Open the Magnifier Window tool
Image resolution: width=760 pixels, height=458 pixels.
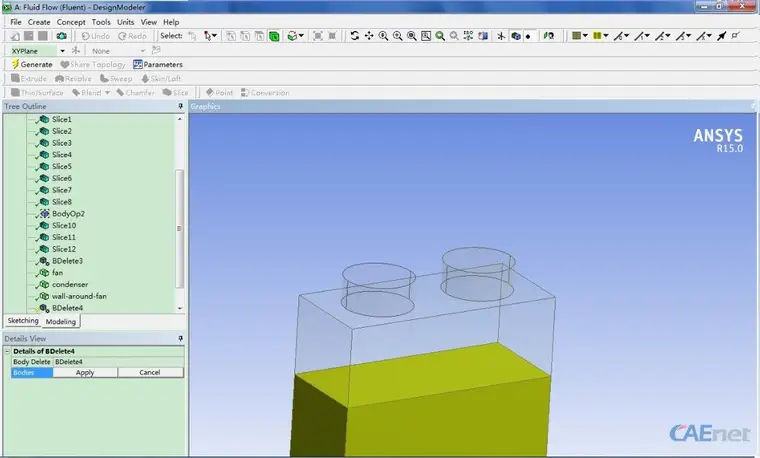pyautogui.click(x=426, y=36)
